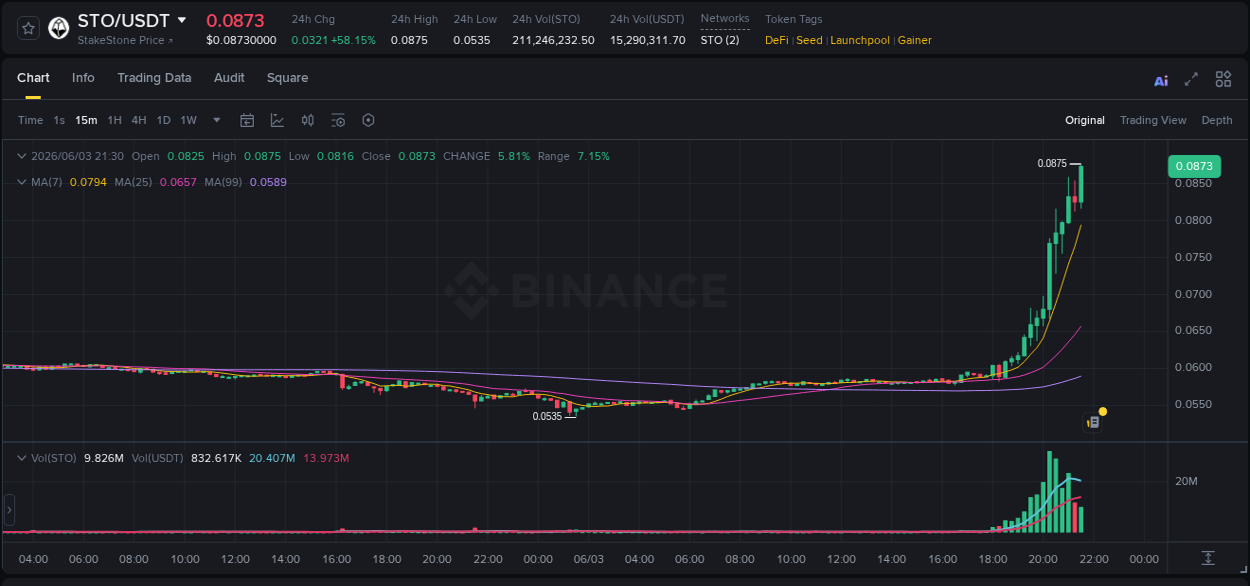Click the Gainer token tag
1250x586 pixels.
pos(915,40)
